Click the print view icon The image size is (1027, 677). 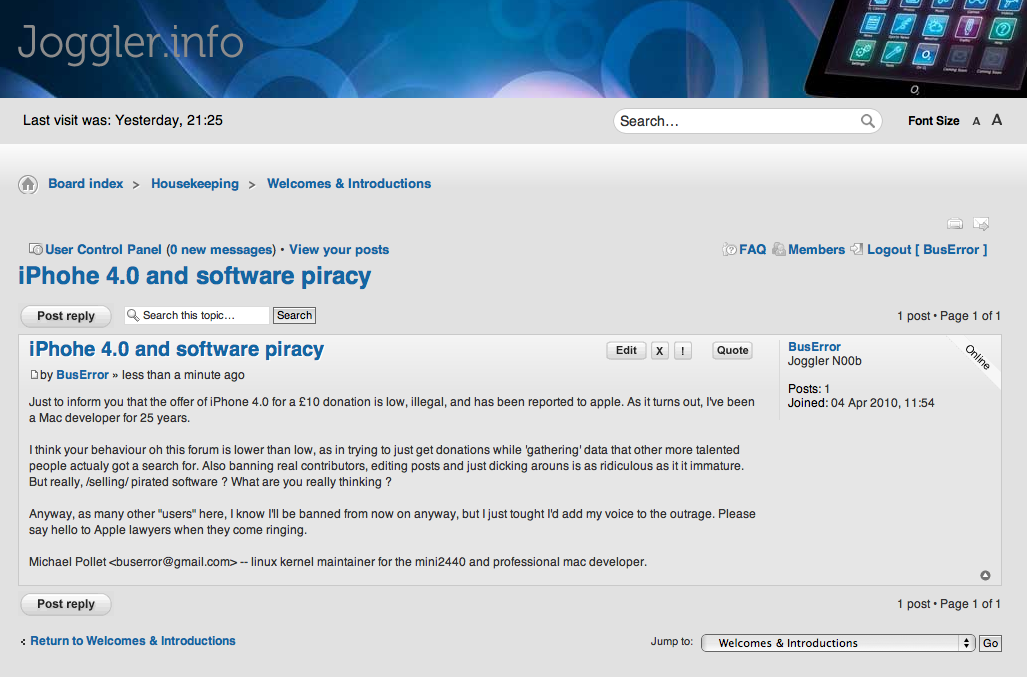(x=955, y=224)
